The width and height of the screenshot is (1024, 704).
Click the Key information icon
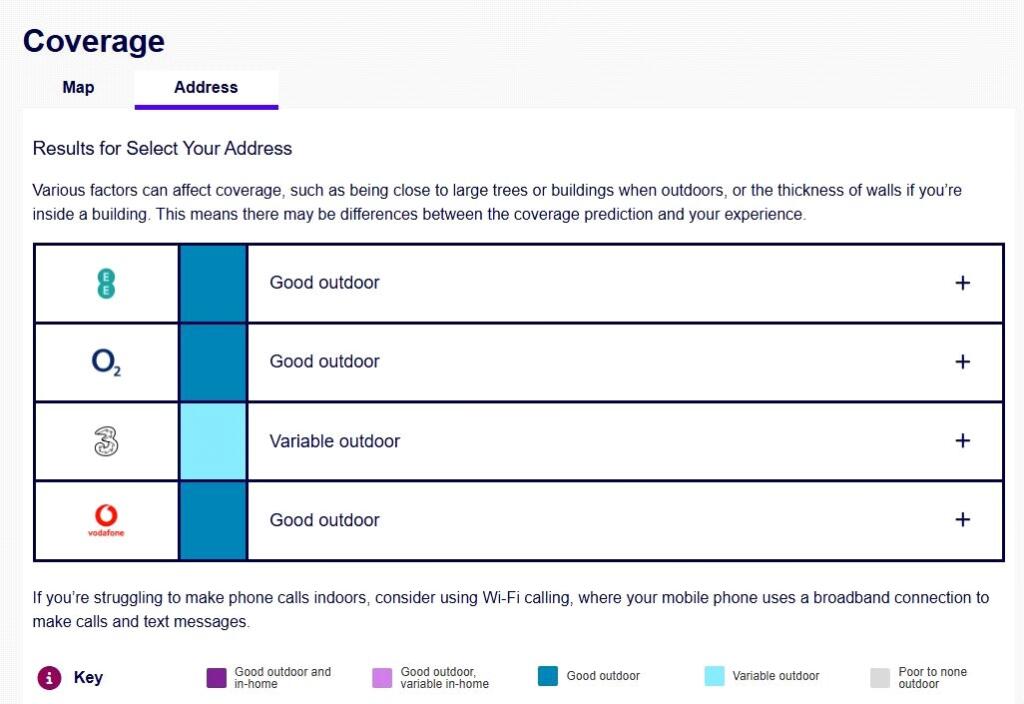[49, 677]
